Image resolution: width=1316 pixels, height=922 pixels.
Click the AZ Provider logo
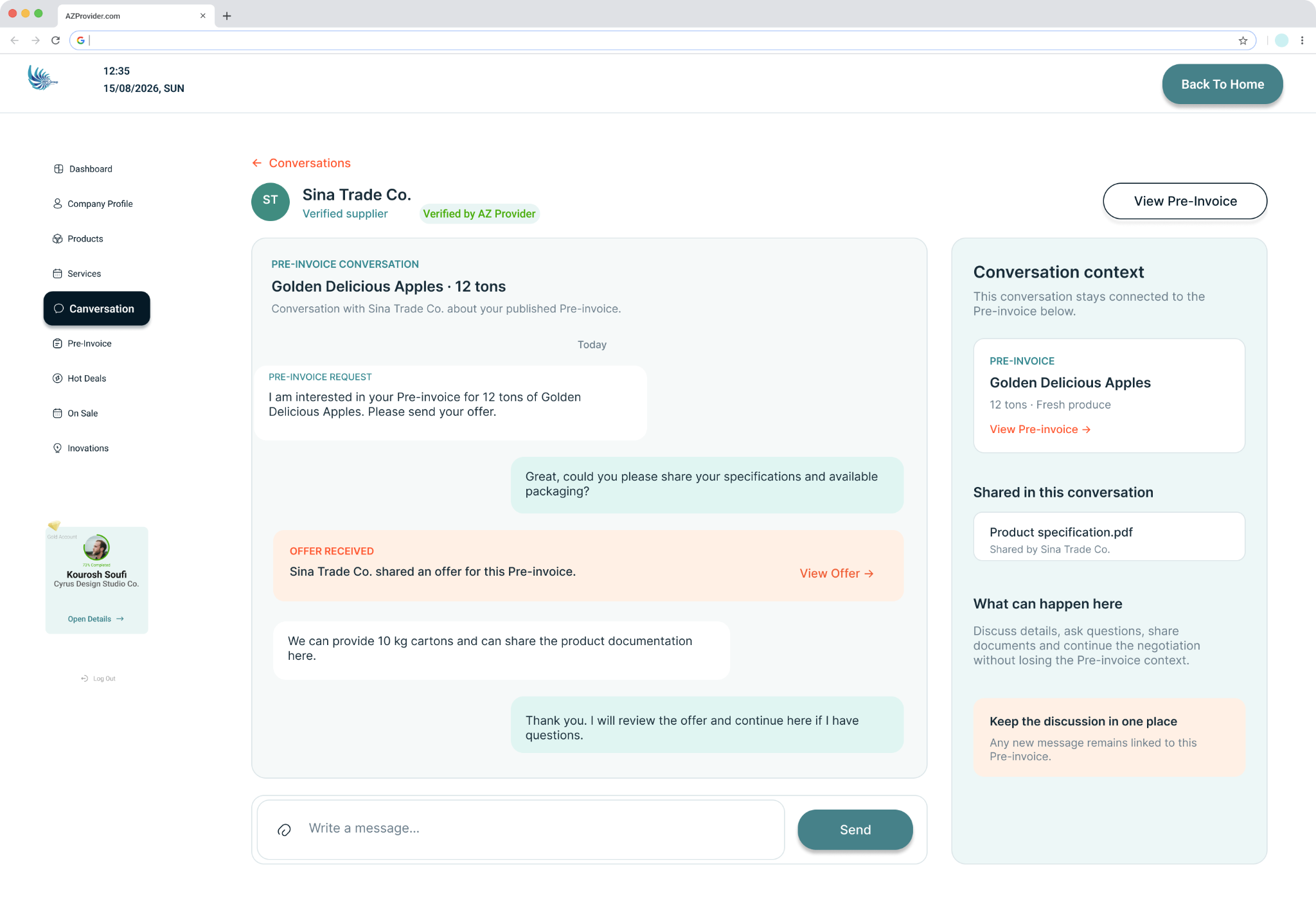(43, 78)
